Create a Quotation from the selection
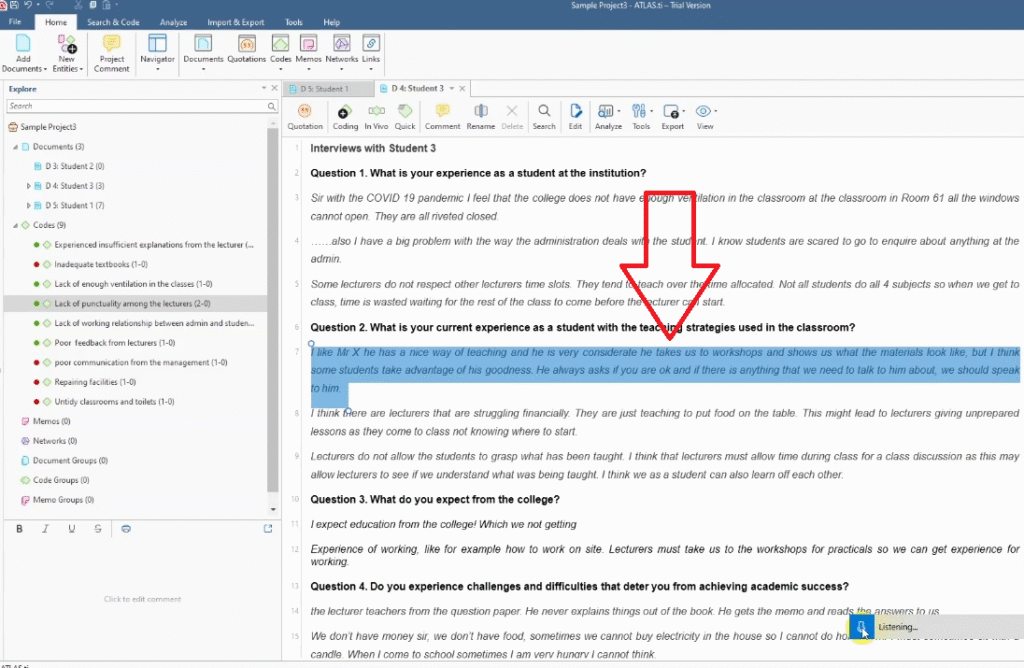 click(x=305, y=117)
